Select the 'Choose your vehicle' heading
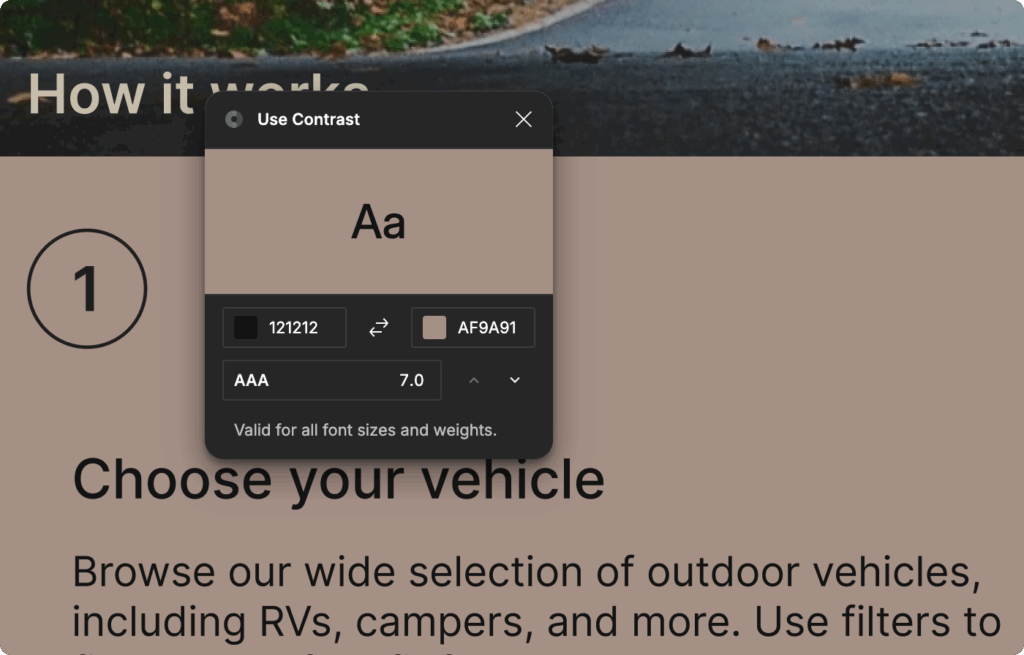This screenshot has height=655, width=1024. pos(338,481)
